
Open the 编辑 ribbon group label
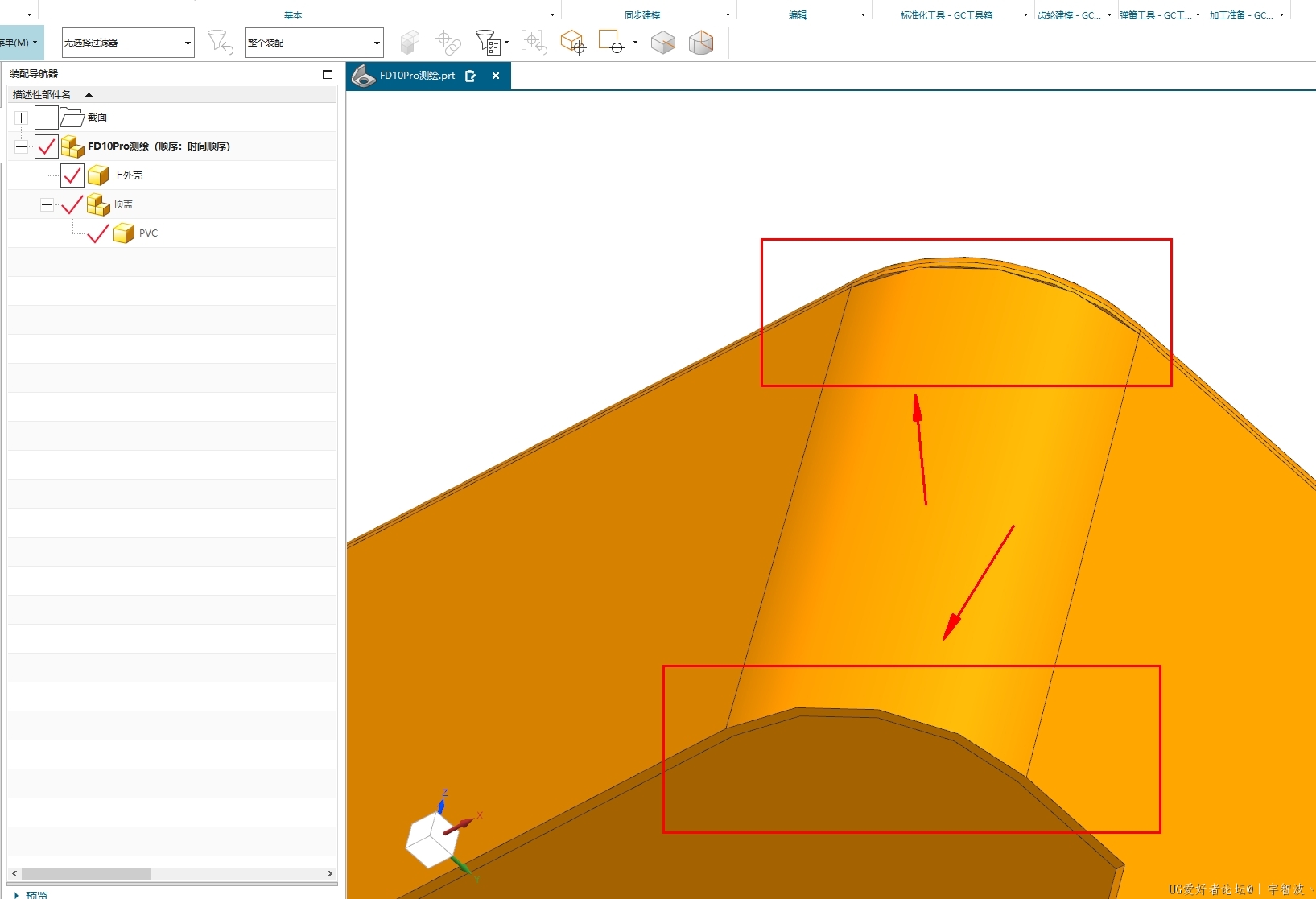coord(798,15)
